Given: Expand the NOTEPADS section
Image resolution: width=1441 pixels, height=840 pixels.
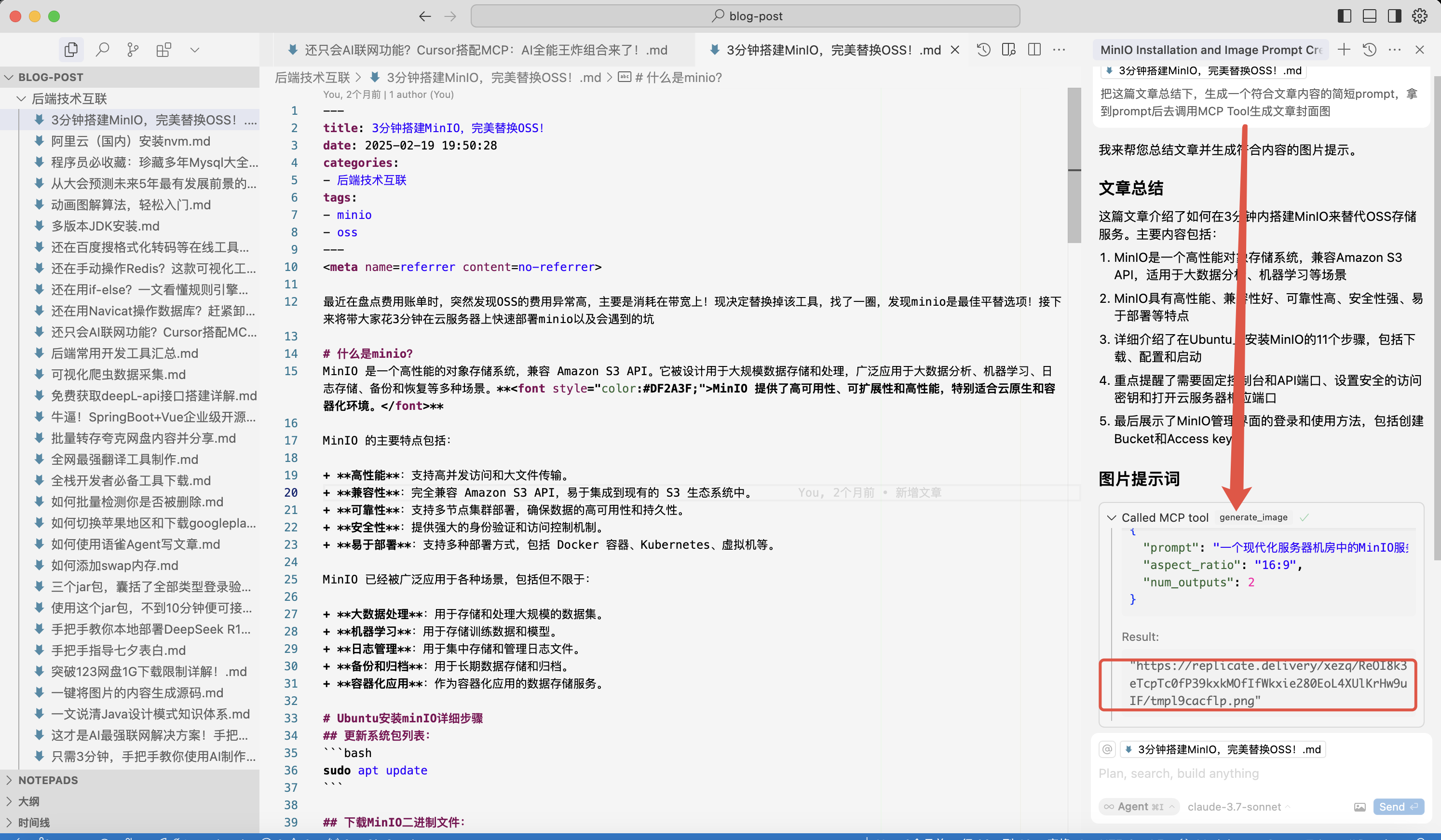Looking at the screenshot, I should coord(48,780).
